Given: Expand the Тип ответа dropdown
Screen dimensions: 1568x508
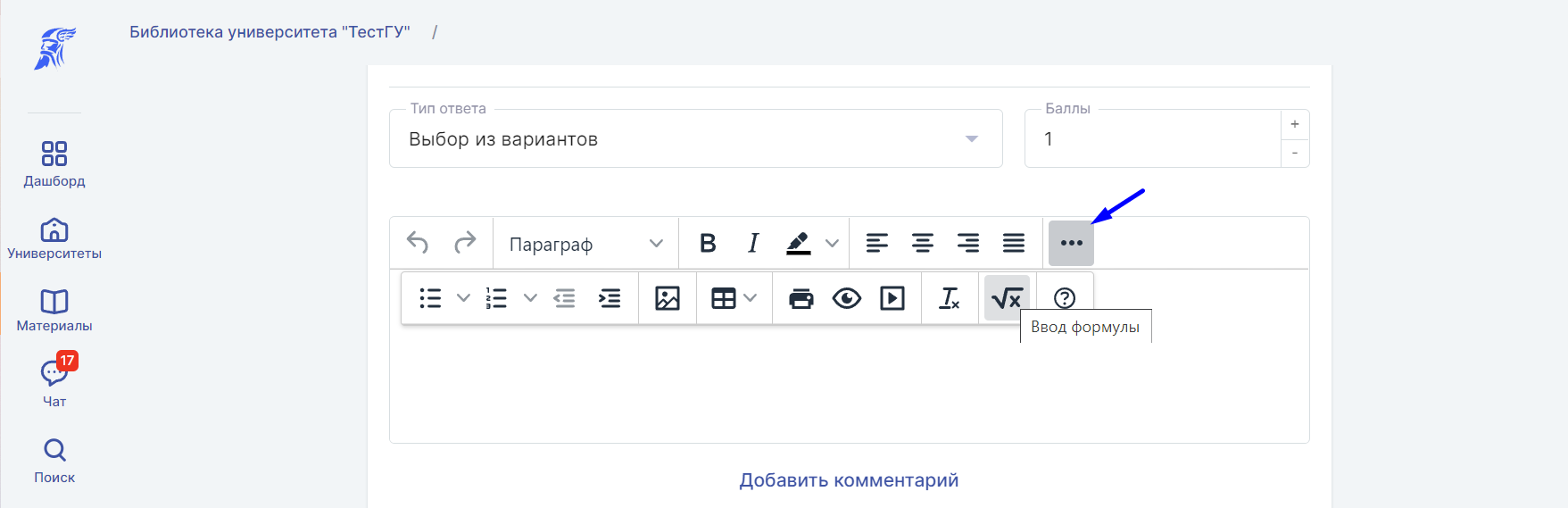Looking at the screenshot, I should tap(696, 138).
